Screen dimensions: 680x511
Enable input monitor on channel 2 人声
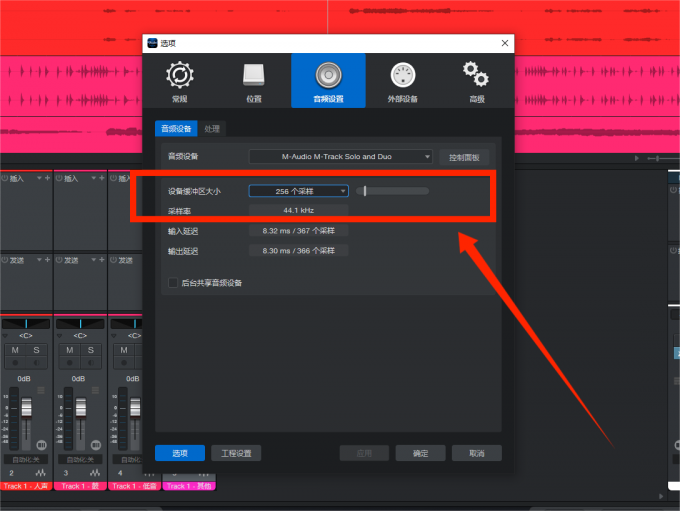(x=36, y=363)
